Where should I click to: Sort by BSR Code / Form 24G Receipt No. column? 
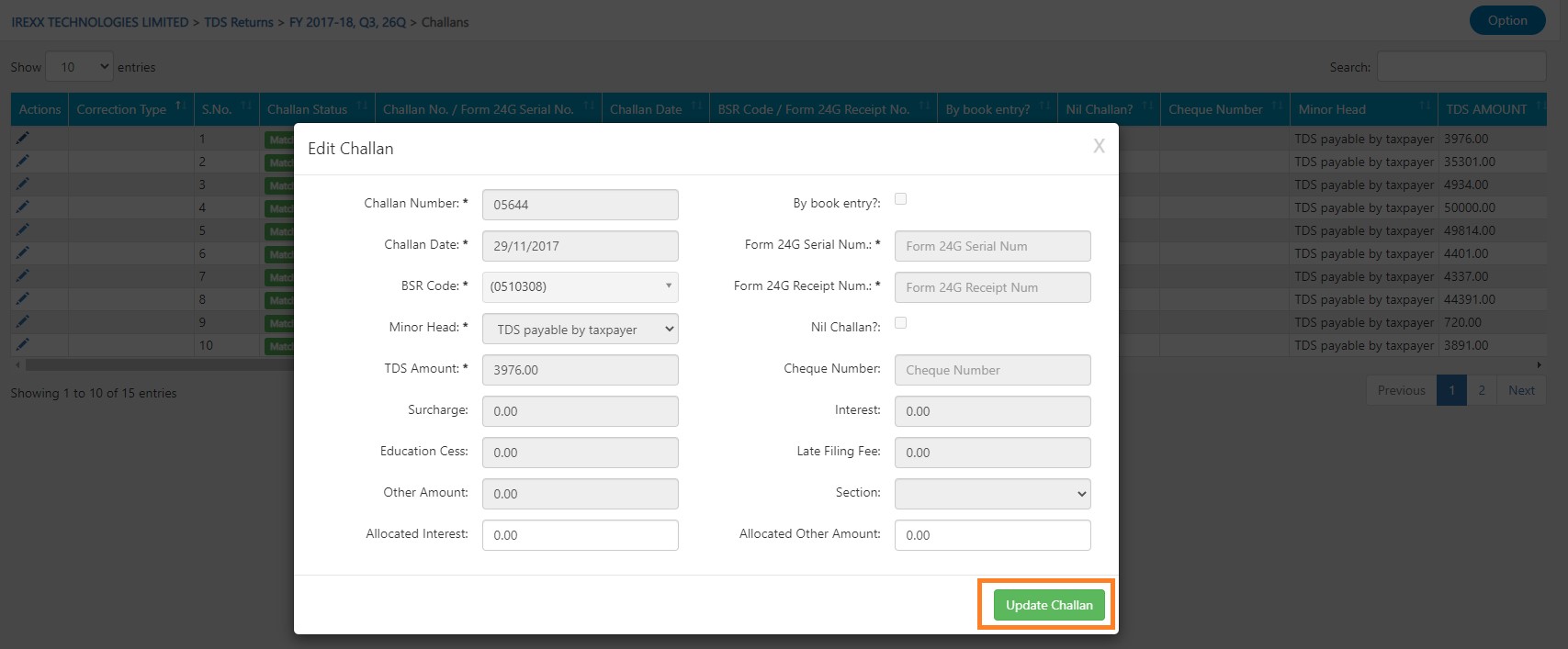(x=823, y=109)
